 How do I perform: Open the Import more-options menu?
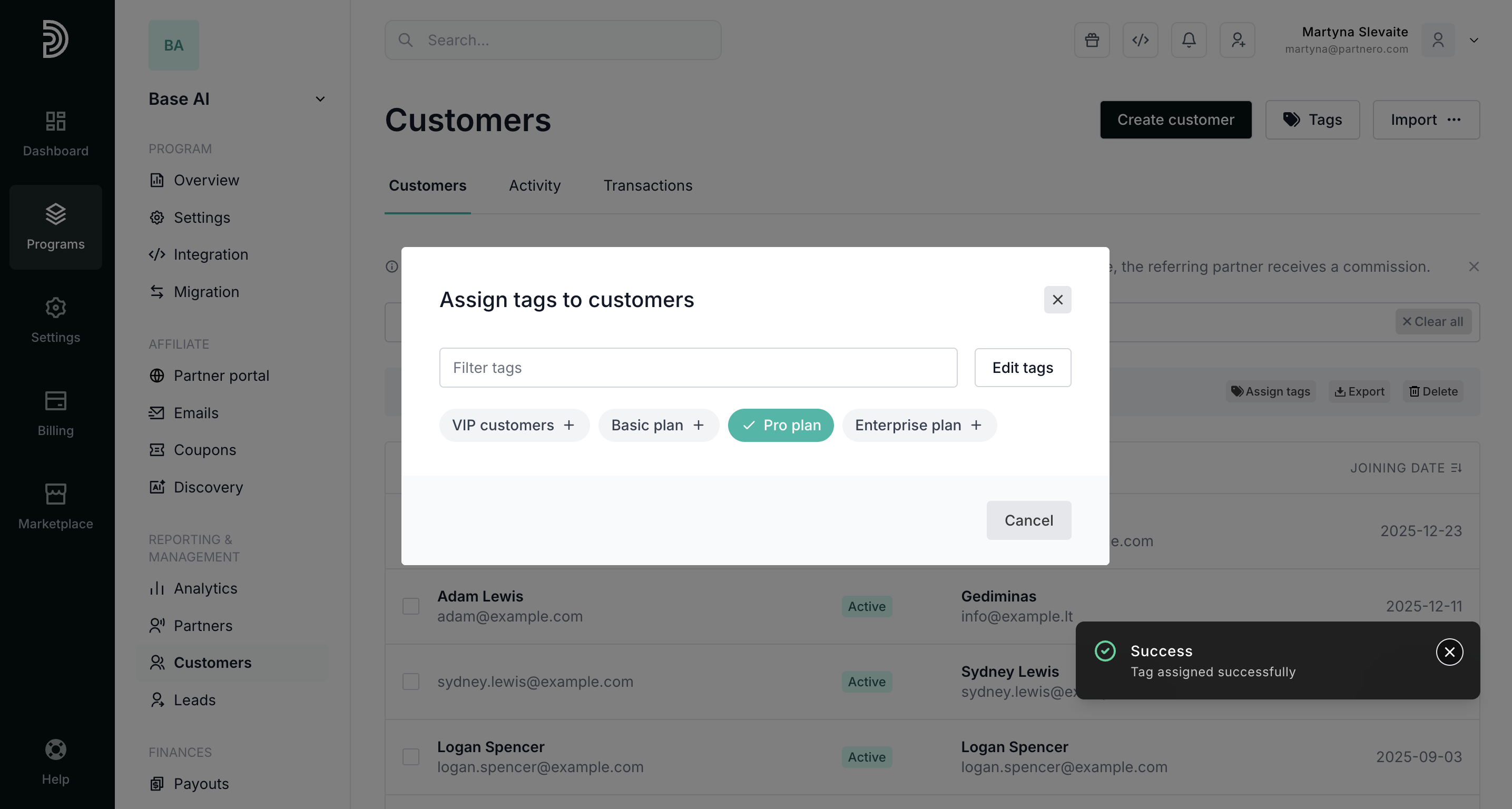coord(1454,120)
